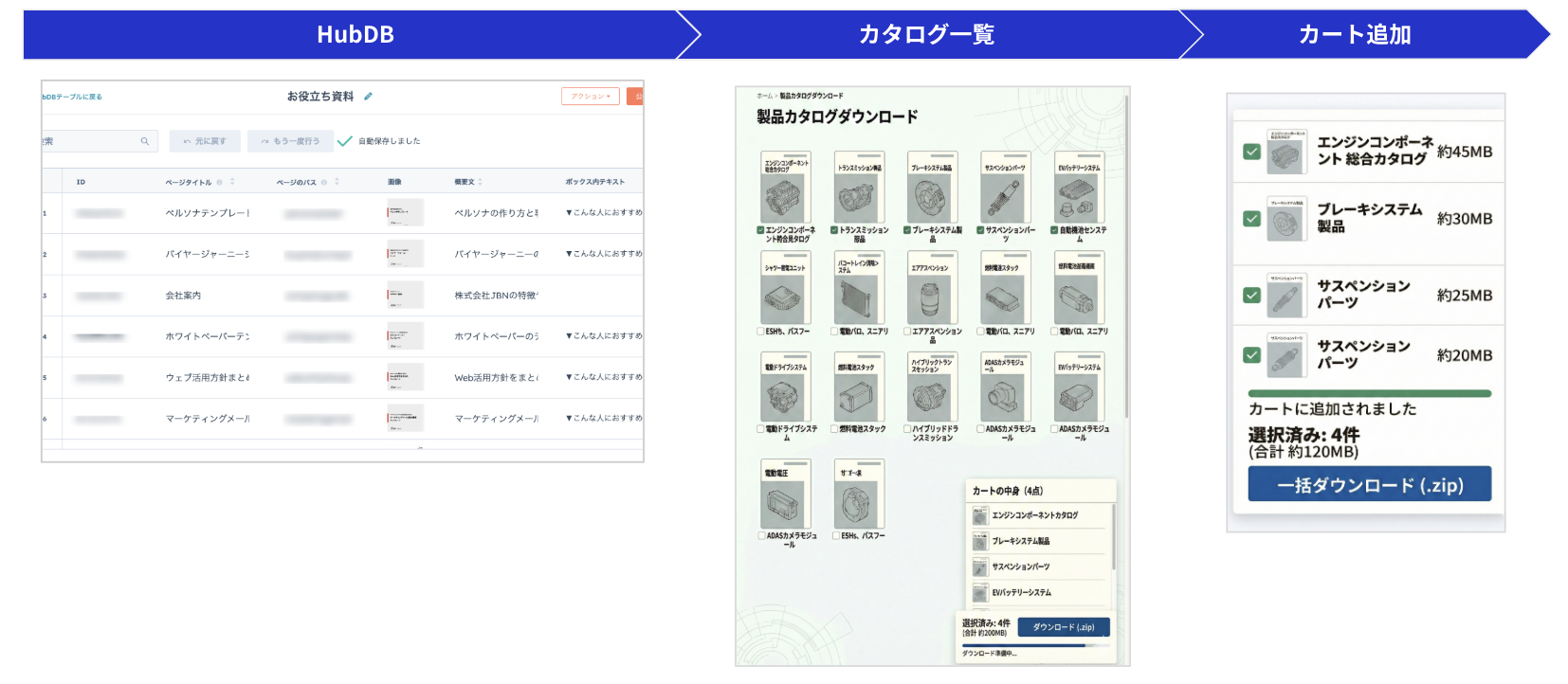Check the 電動ドライブシステム catalog checkbox
Image resolution: width=1568 pixels, height=684 pixels.
[760, 429]
